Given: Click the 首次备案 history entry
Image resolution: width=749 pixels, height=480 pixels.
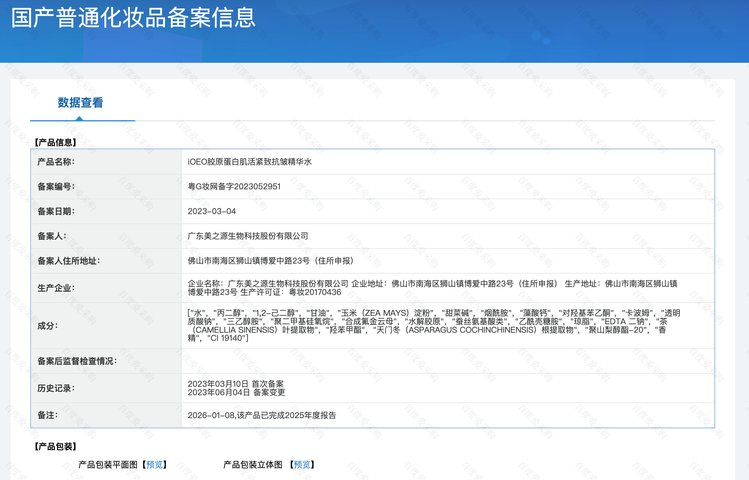Looking at the screenshot, I should pos(235,384).
